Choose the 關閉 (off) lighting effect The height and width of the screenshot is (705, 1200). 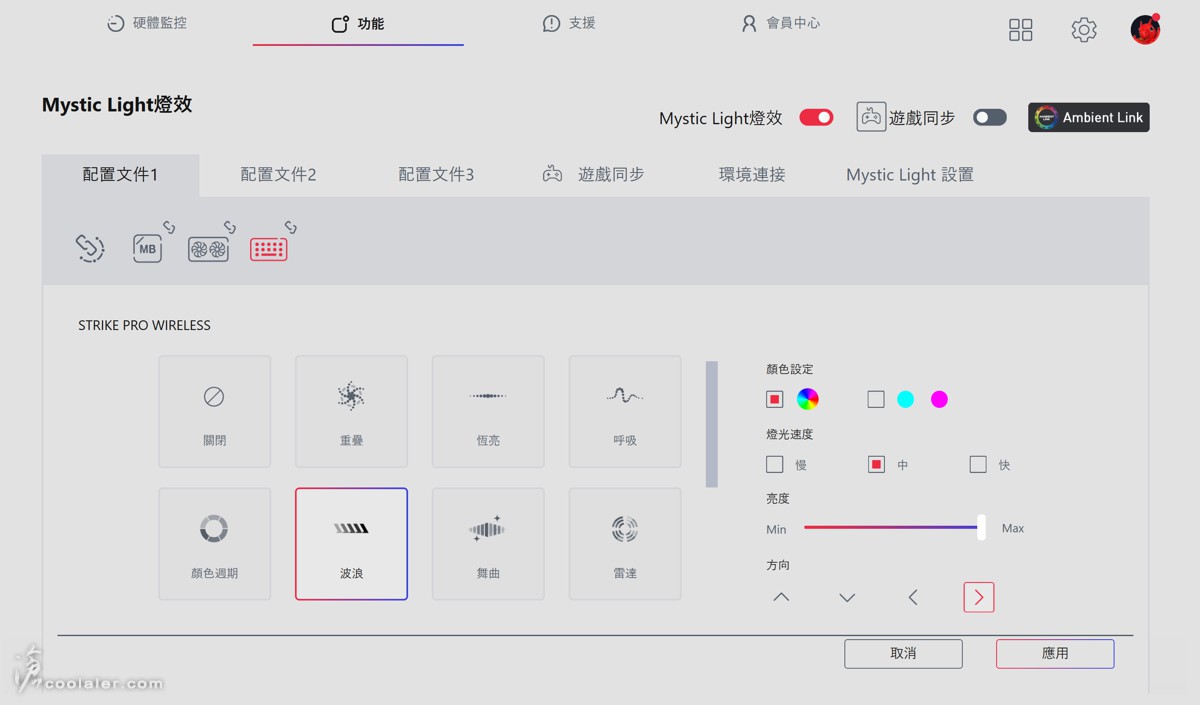(x=214, y=411)
